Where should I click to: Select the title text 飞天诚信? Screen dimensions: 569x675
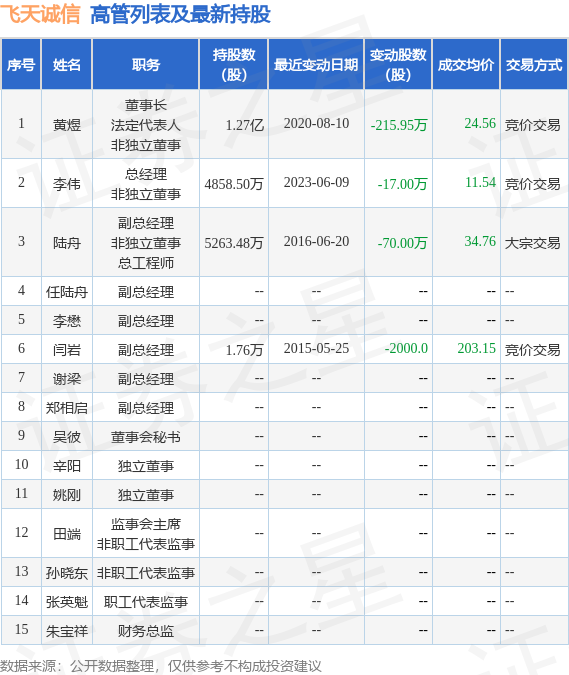pyautogui.click(x=40, y=14)
